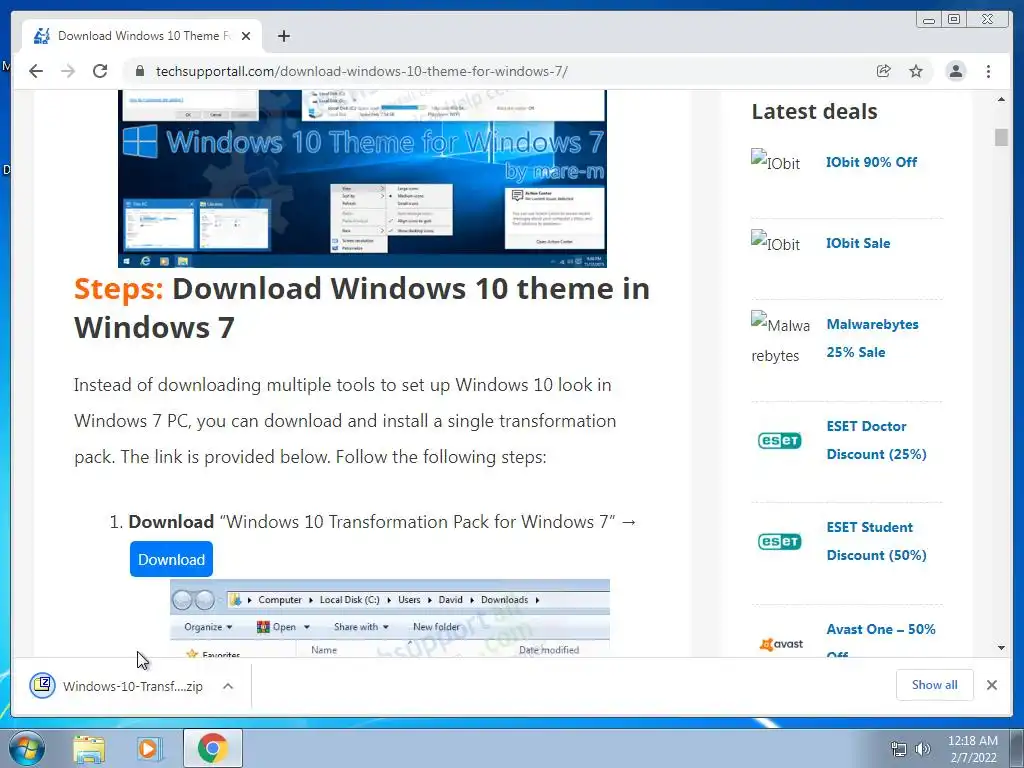Open Chrome's three-dot menu
The image size is (1024, 768).
coord(989,71)
